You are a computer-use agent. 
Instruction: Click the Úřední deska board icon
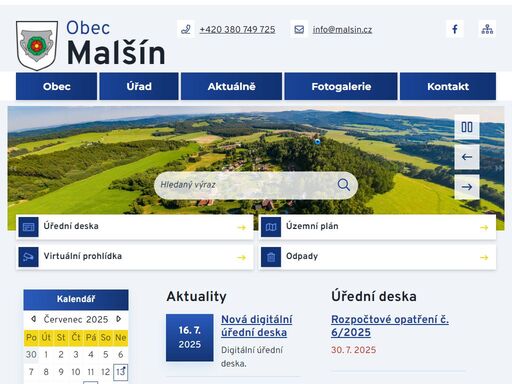pyautogui.click(x=28, y=227)
